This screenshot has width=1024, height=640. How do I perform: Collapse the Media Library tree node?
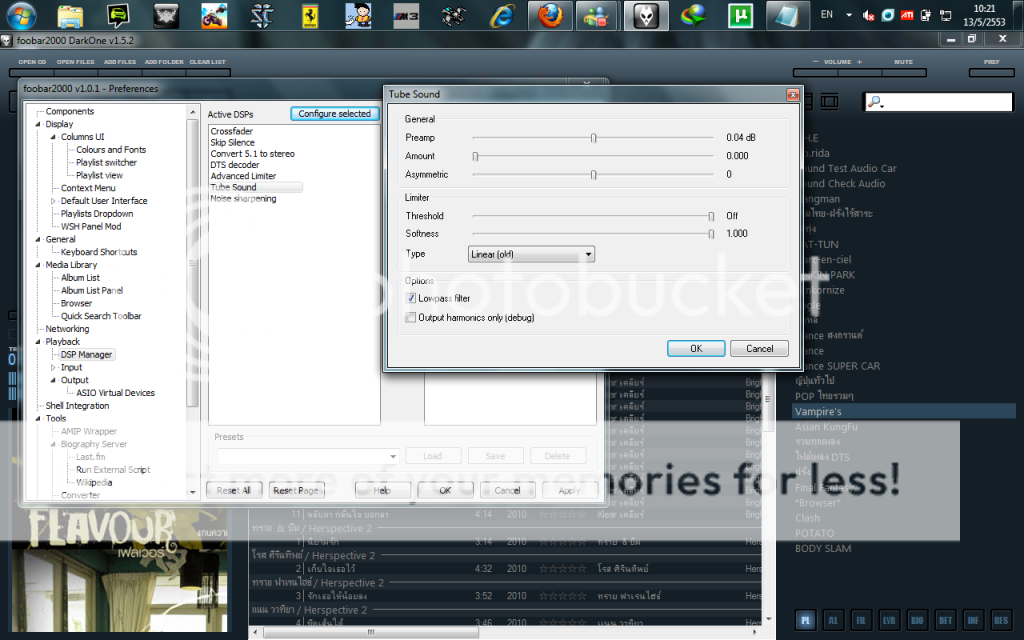tap(38, 265)
